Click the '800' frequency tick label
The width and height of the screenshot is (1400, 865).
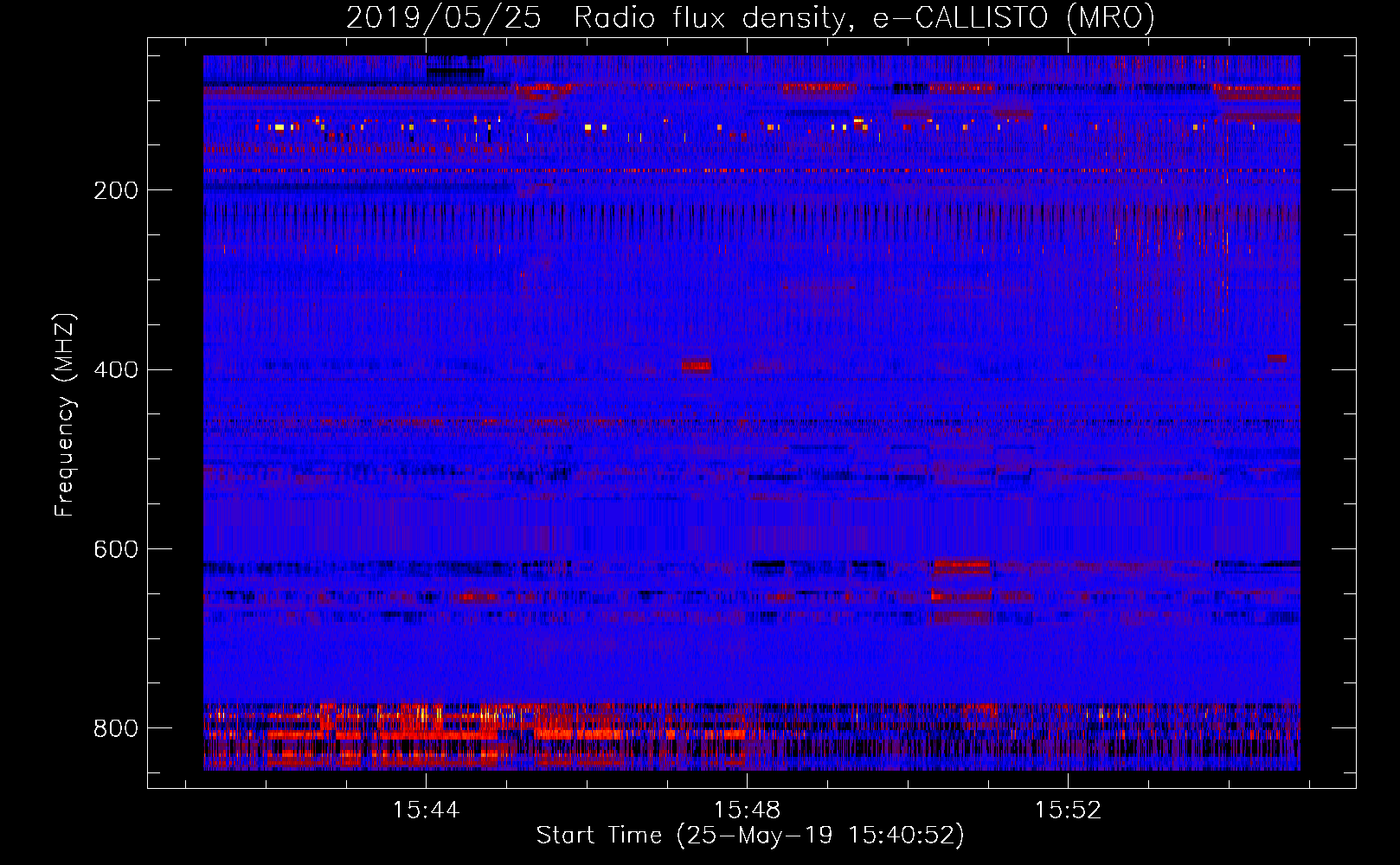(x=116, y=728)
